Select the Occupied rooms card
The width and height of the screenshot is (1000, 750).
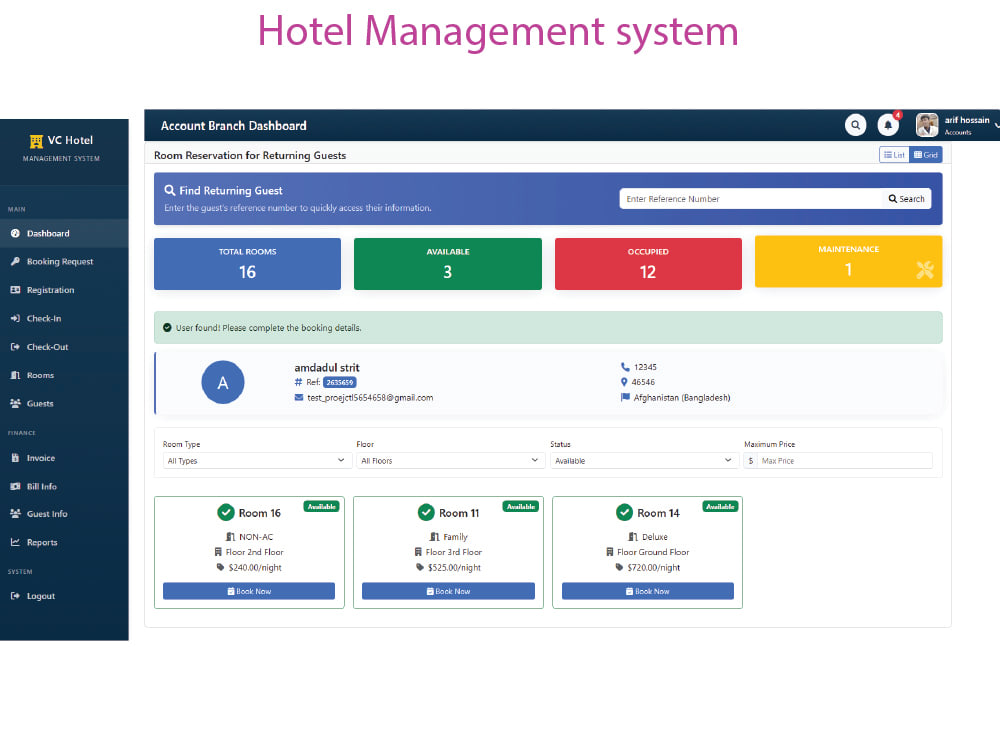(x=648, y=264)
